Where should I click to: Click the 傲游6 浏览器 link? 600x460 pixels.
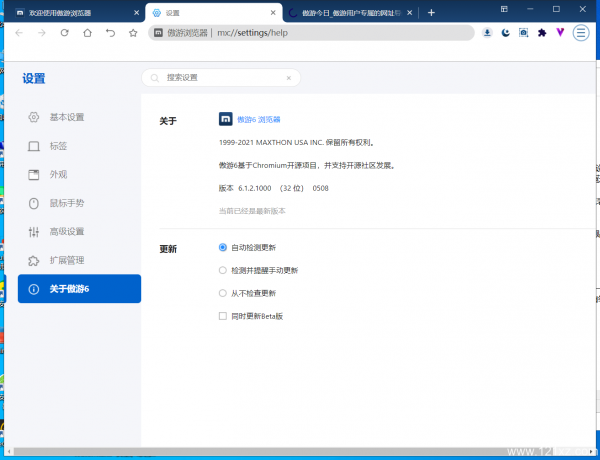coord(259,119)
